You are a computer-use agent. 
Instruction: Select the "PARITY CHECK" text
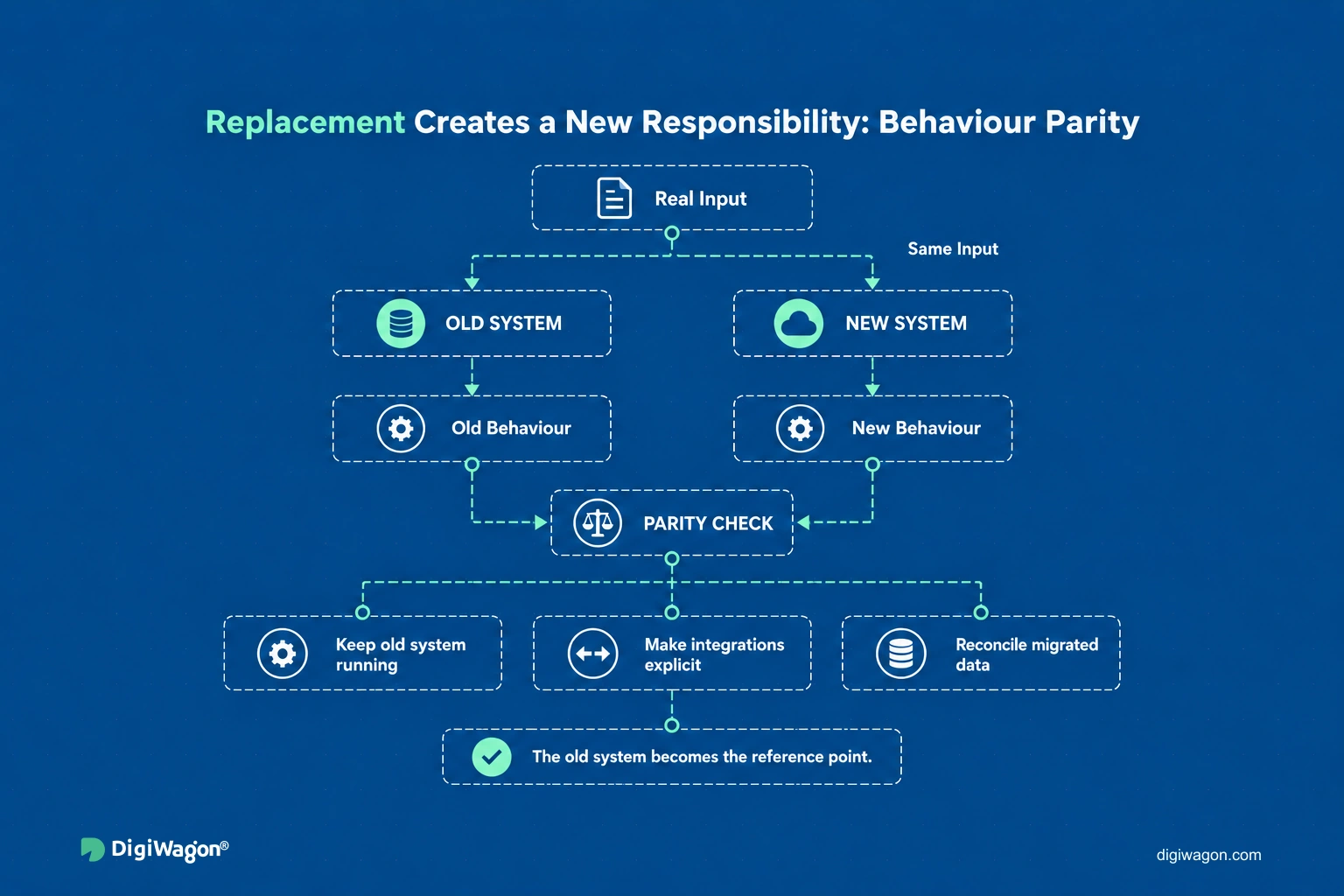(708, 523)
